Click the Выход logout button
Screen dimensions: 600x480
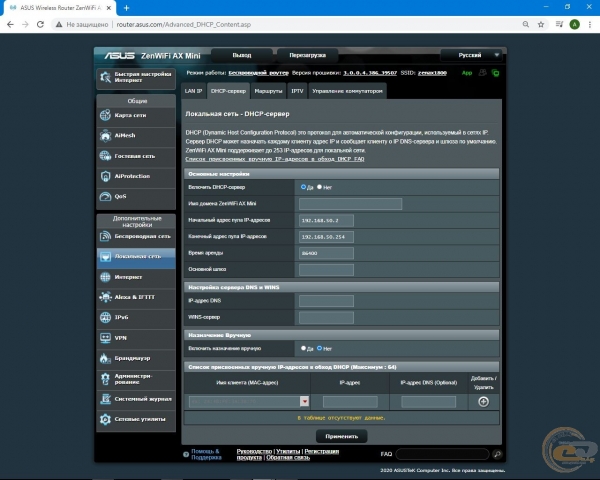click(x=242, y=55)
